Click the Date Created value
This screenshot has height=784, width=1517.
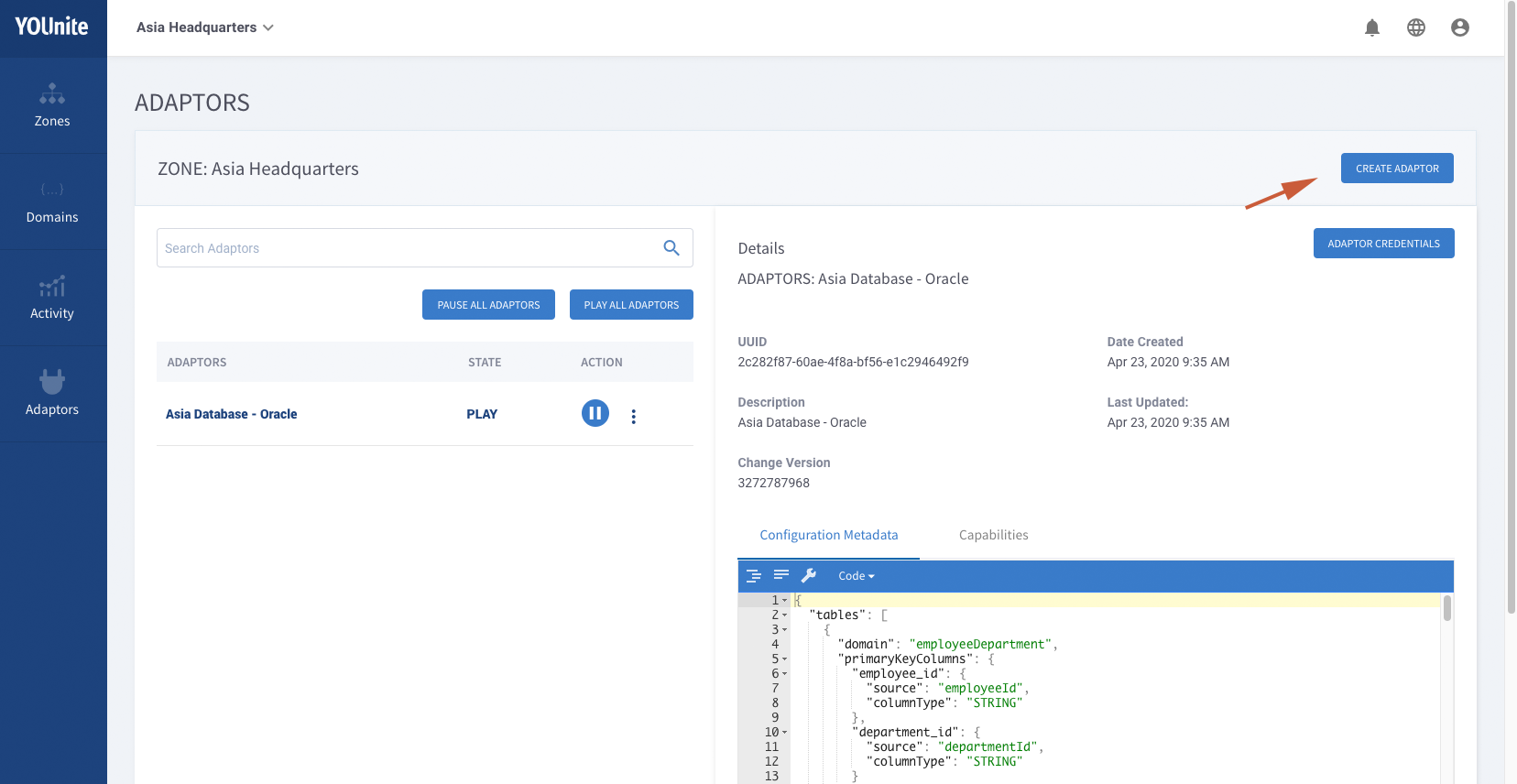pos(1168,362)
